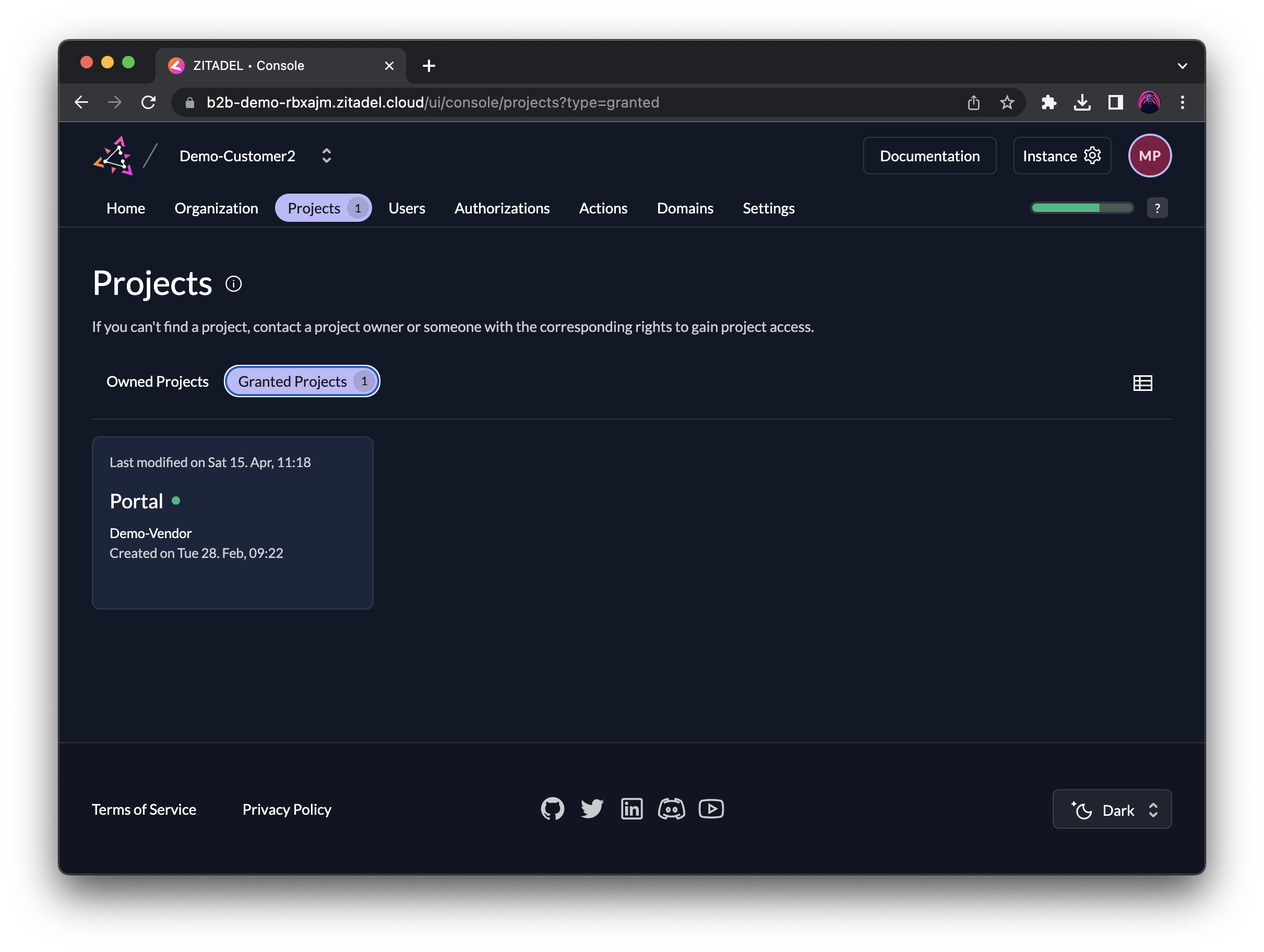Open the YouTube icon link

[x=711, y=808]
